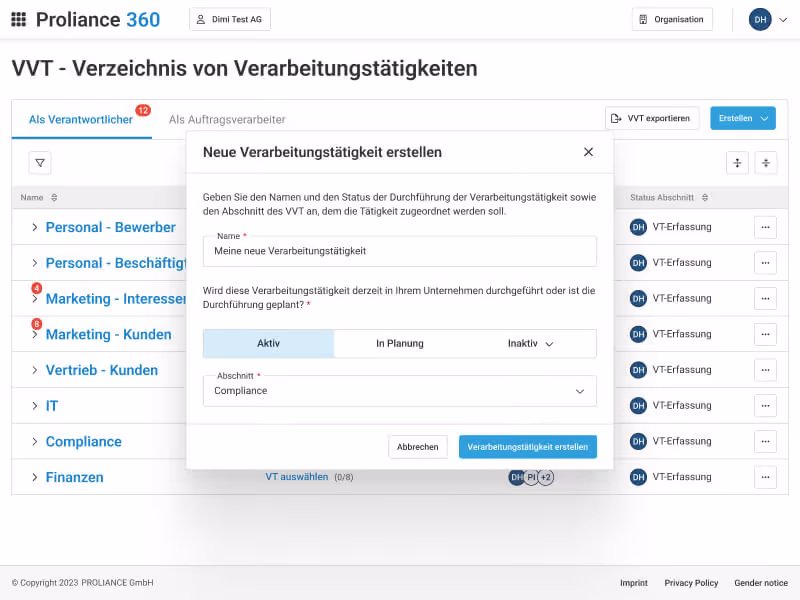
Task: Expand the Finanzen row chevron
Action: pyautogui.click(x=35, y=477)
